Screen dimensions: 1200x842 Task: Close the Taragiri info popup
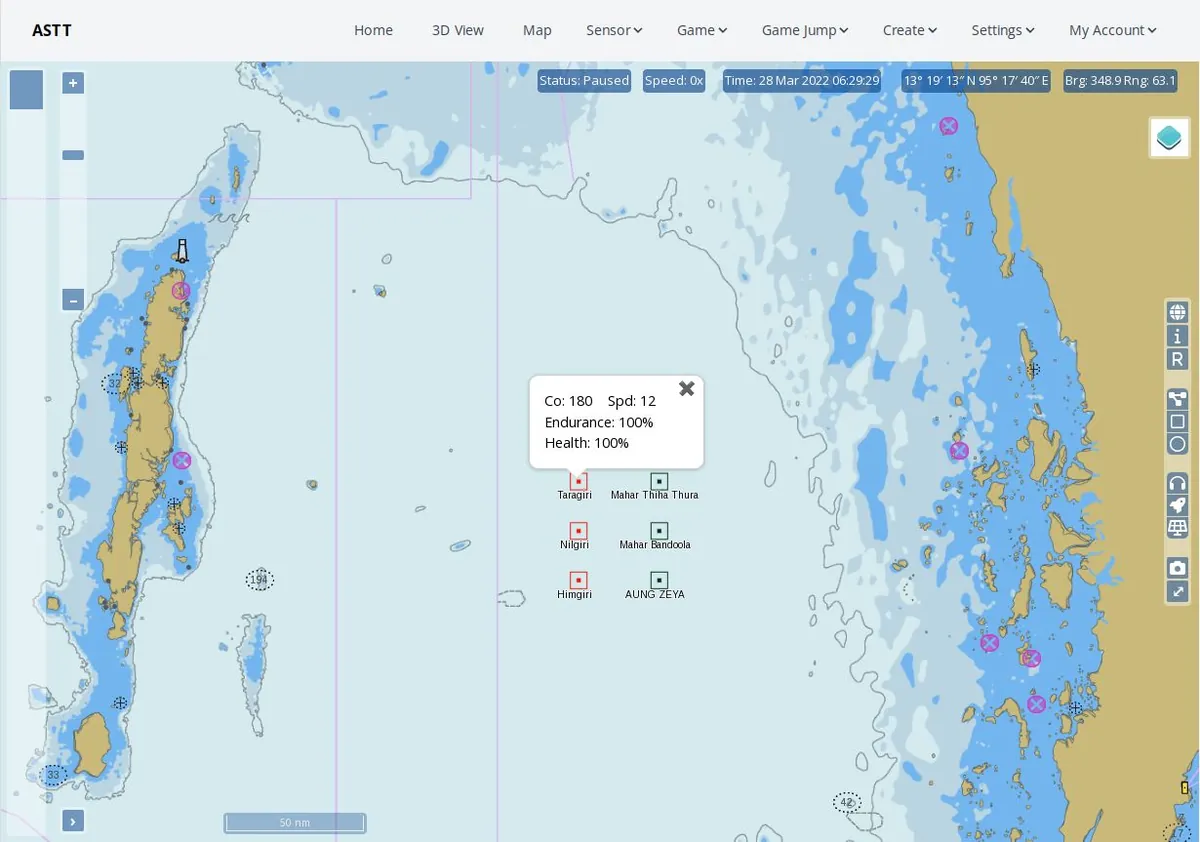(686, 388)
